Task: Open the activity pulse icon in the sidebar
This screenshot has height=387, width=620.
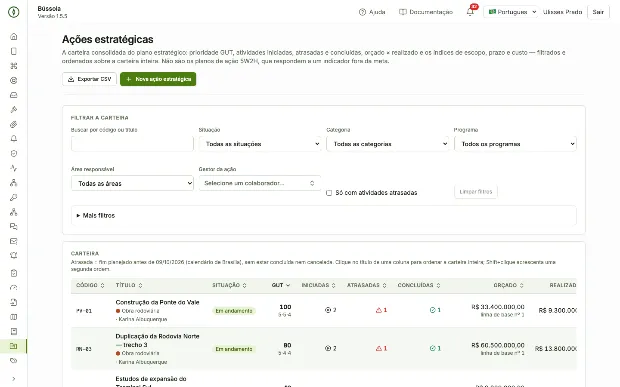Action: pos(13,168)
